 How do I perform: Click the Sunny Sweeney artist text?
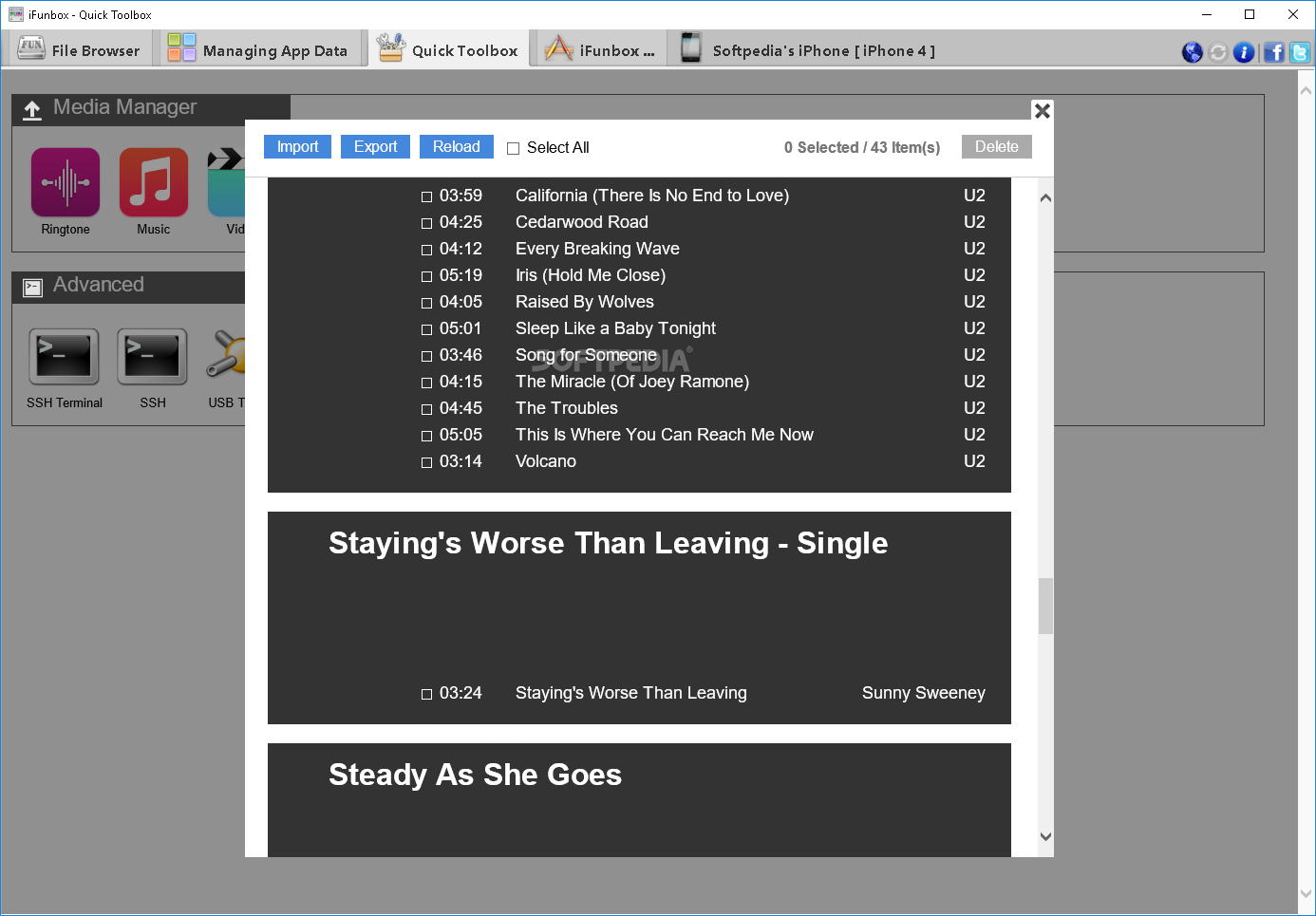pyautogui.click(x=924, y=693)
